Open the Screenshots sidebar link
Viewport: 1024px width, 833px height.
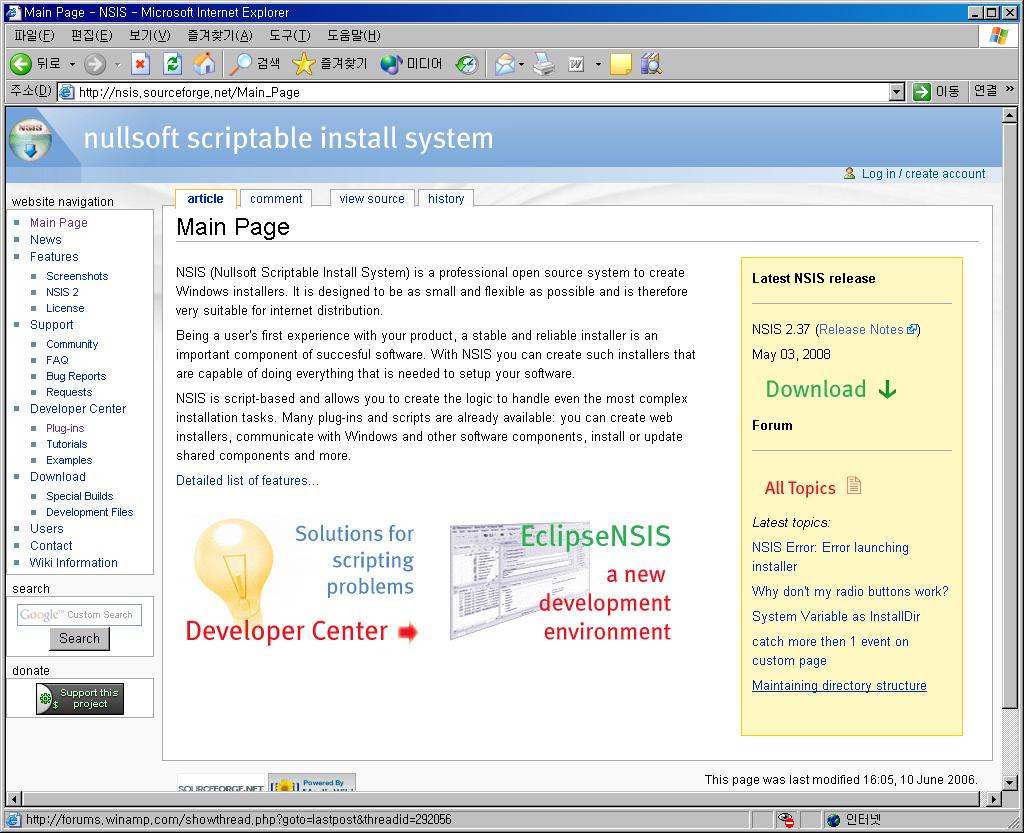coord(77,276)
